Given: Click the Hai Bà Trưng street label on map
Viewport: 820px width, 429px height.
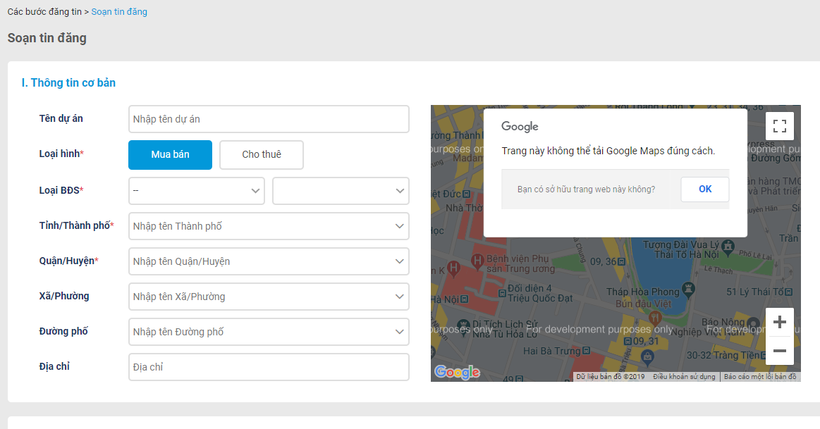Looking at the screenshot, I should (552, 351).
